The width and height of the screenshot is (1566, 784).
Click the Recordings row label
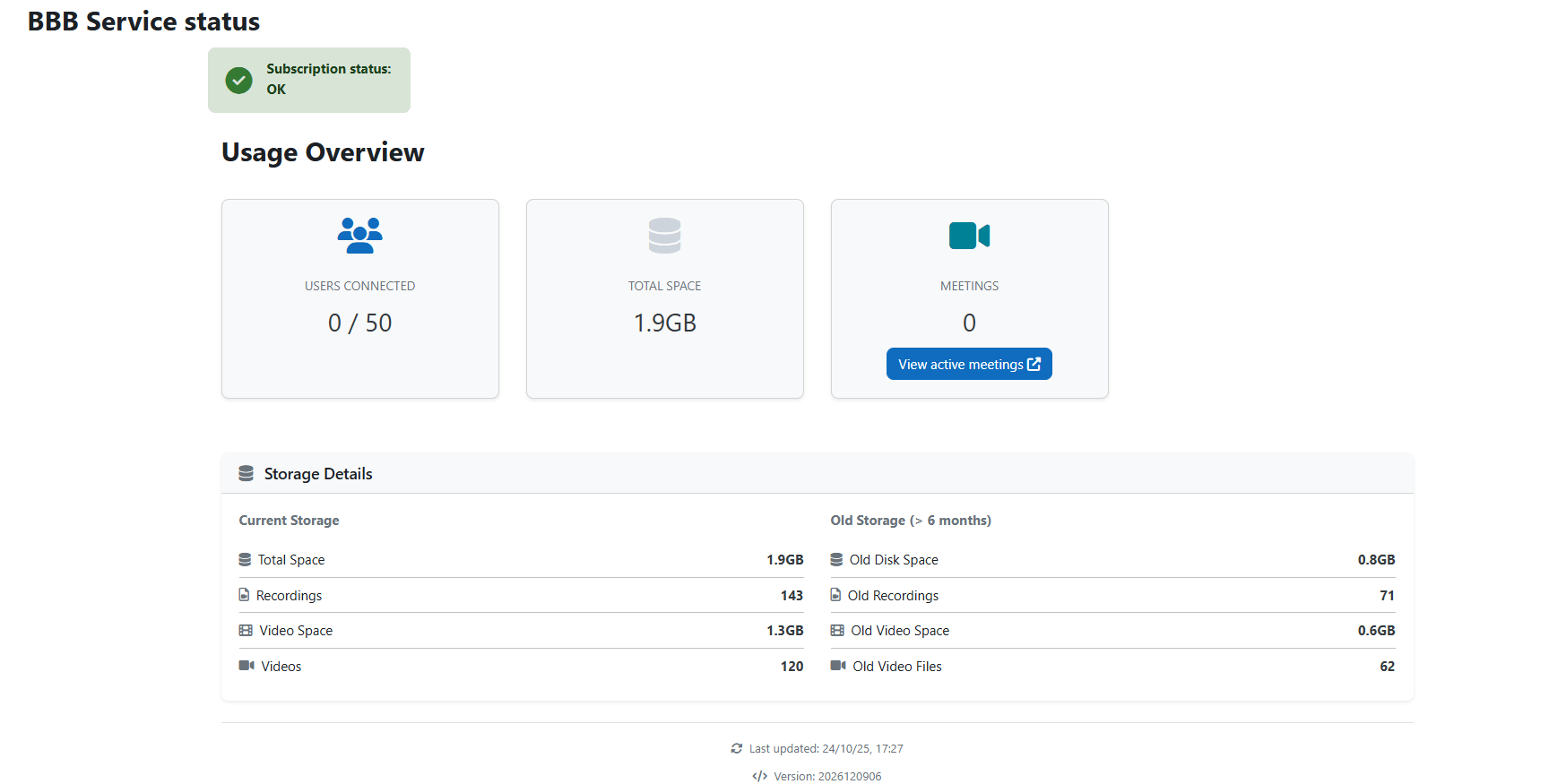[289, 596]
